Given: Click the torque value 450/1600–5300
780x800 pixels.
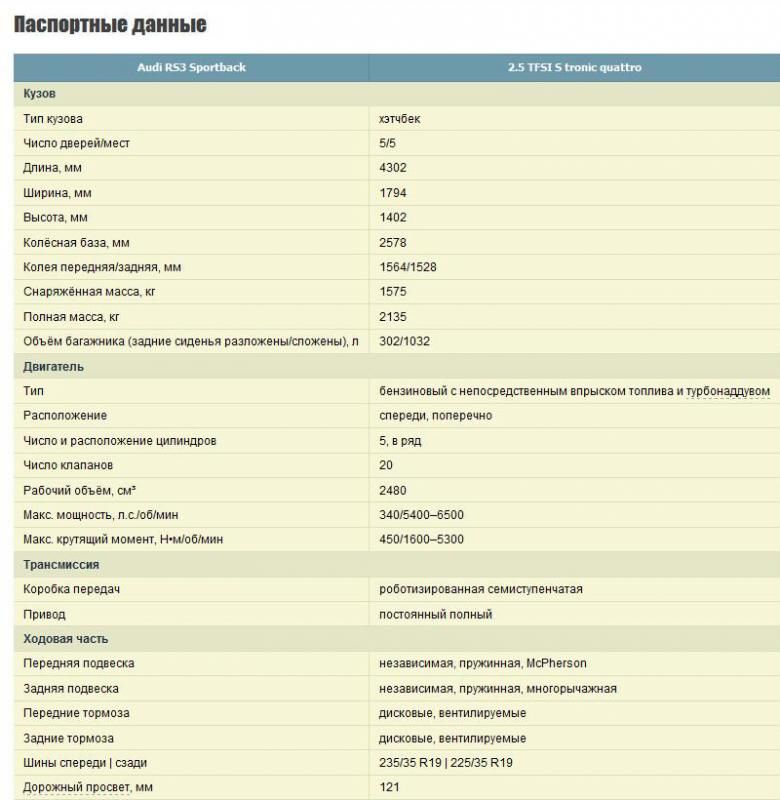Looking at the screenshot, I should [x=421, y=539].
